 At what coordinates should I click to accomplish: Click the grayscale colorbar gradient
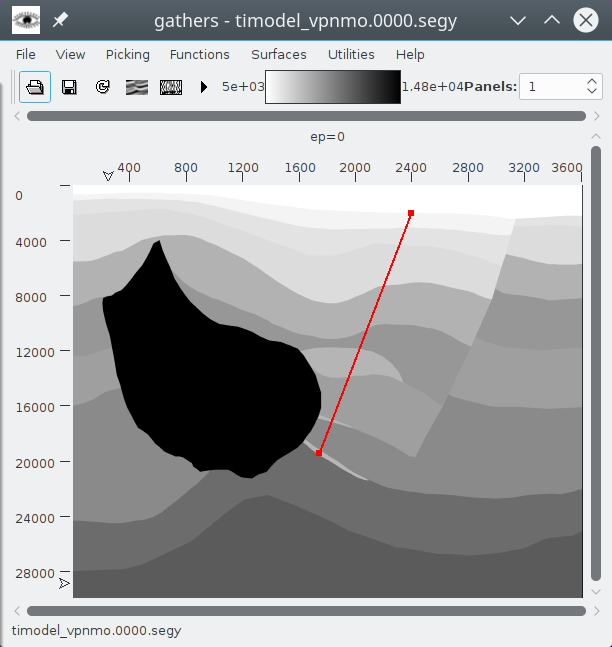(333, 87)
